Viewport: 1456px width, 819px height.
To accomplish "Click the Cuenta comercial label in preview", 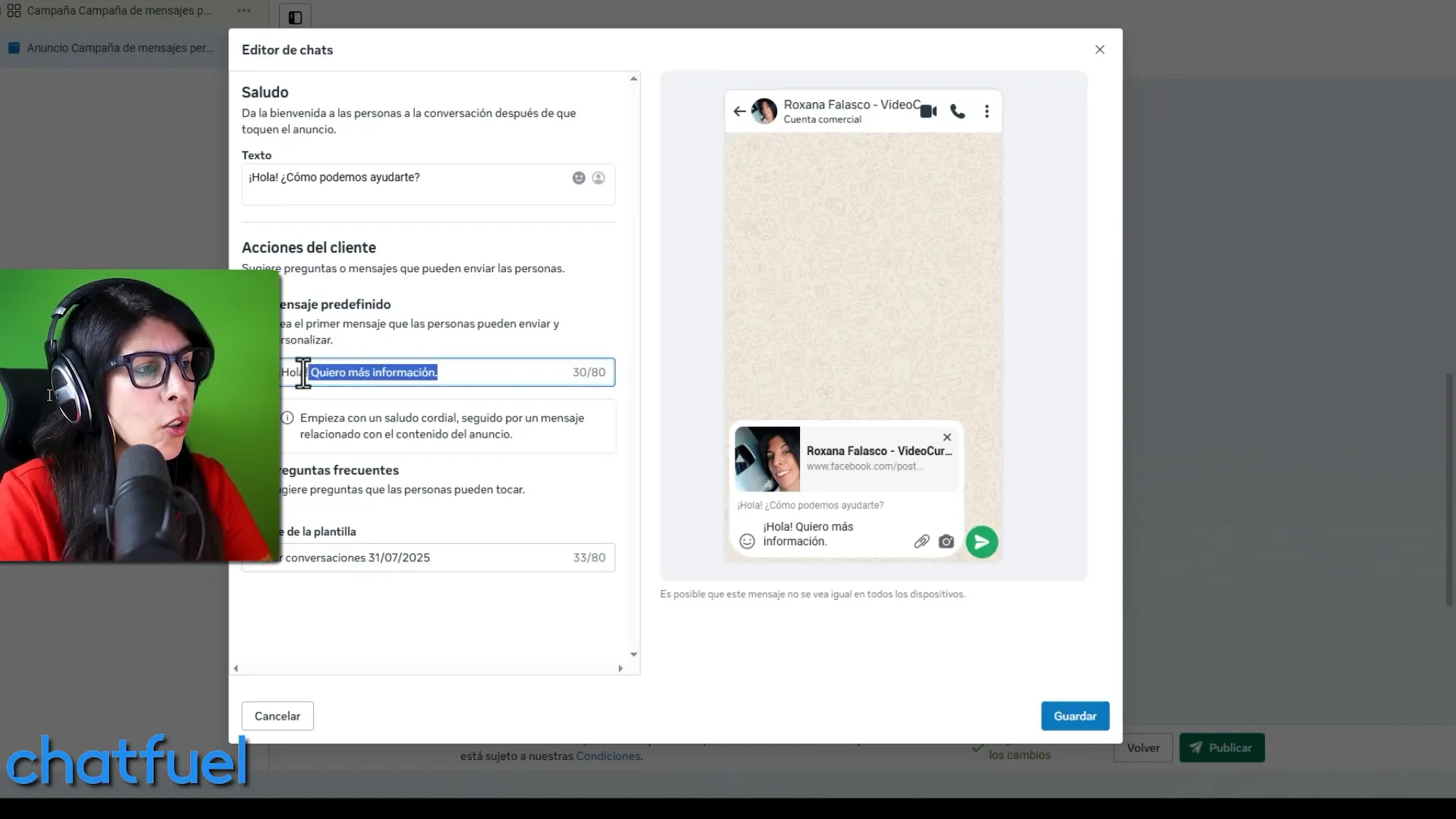I will [822, 119].
